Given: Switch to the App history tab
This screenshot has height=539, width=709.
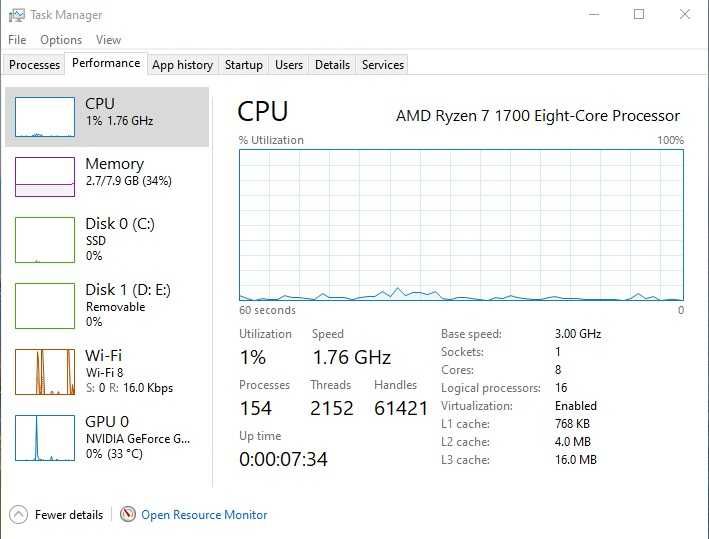Looking at the screenshot, I should click(x=182, y=65).
